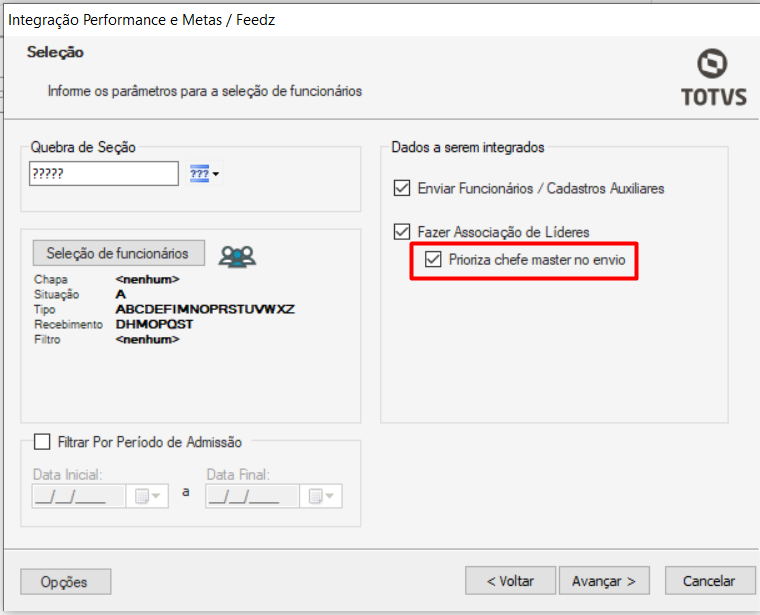
Task: Enable Filtrar Por Período de Admissão
Action: pos(42,442)
